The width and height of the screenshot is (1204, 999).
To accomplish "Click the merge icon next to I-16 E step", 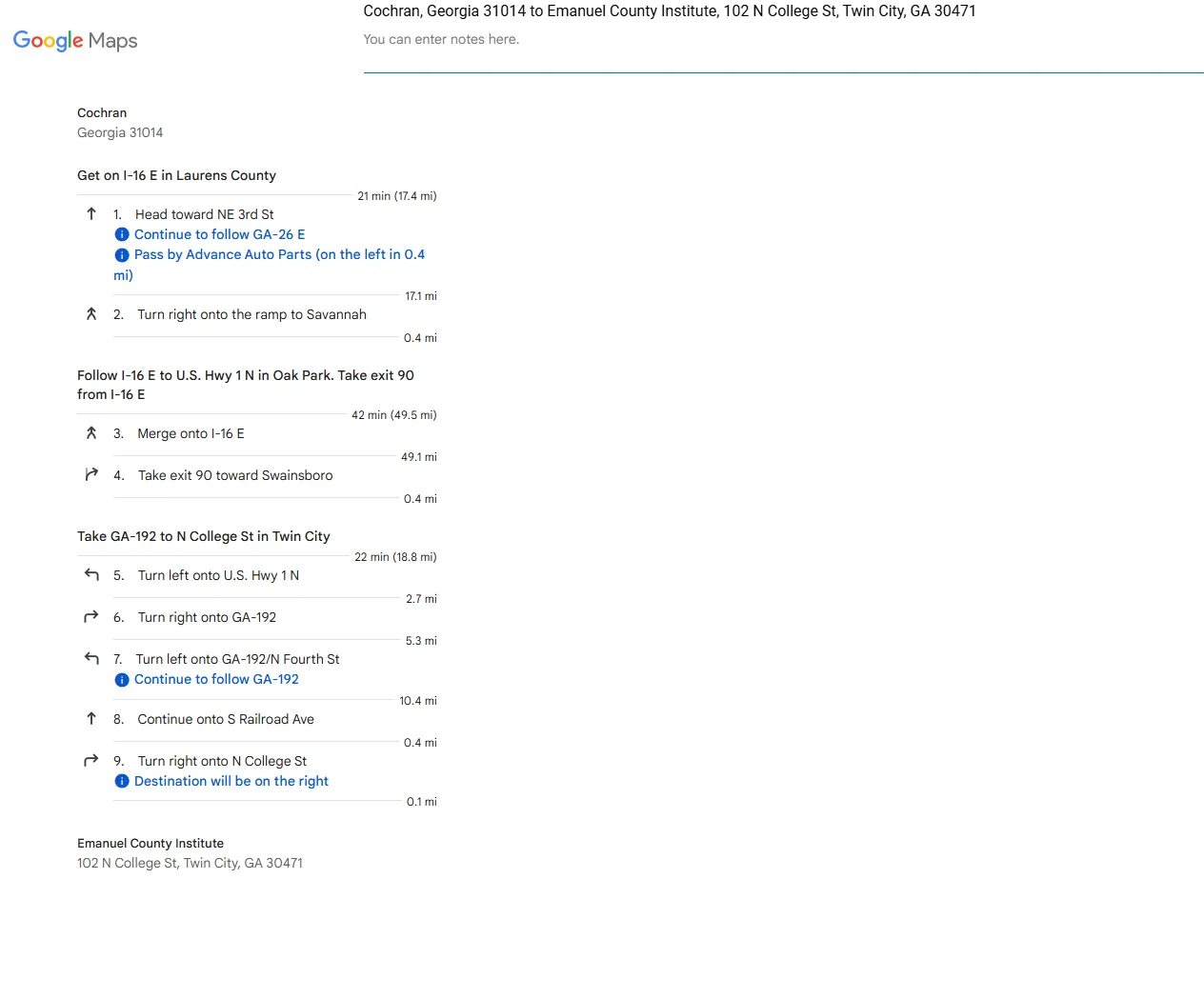I will pyautogui.click(x=91, y=433).
